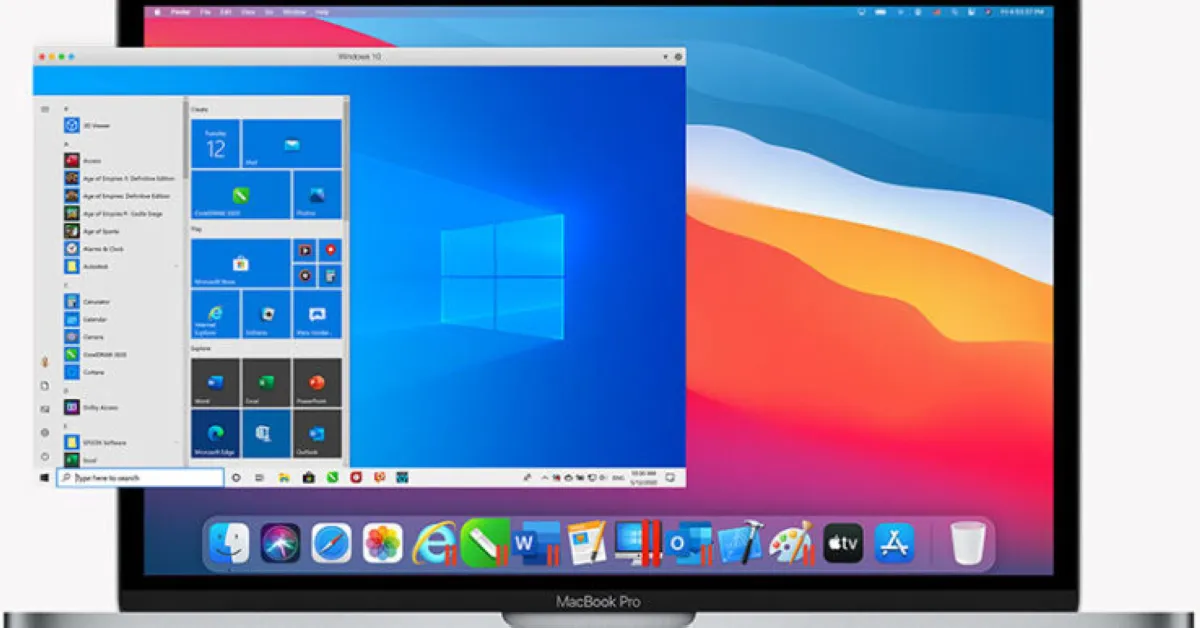
Task: Open the File menu in macOS menu bar
Action: [x=205, y=12]
